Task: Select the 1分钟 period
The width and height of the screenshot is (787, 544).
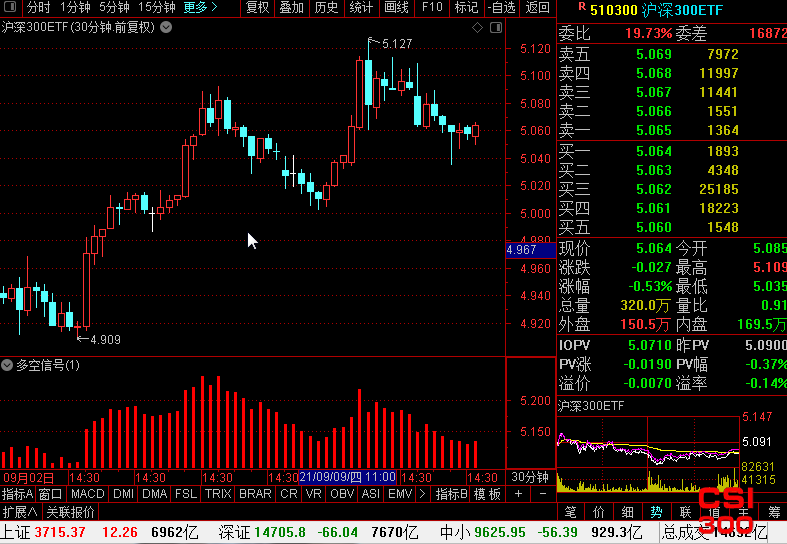Action: point(75,7)
